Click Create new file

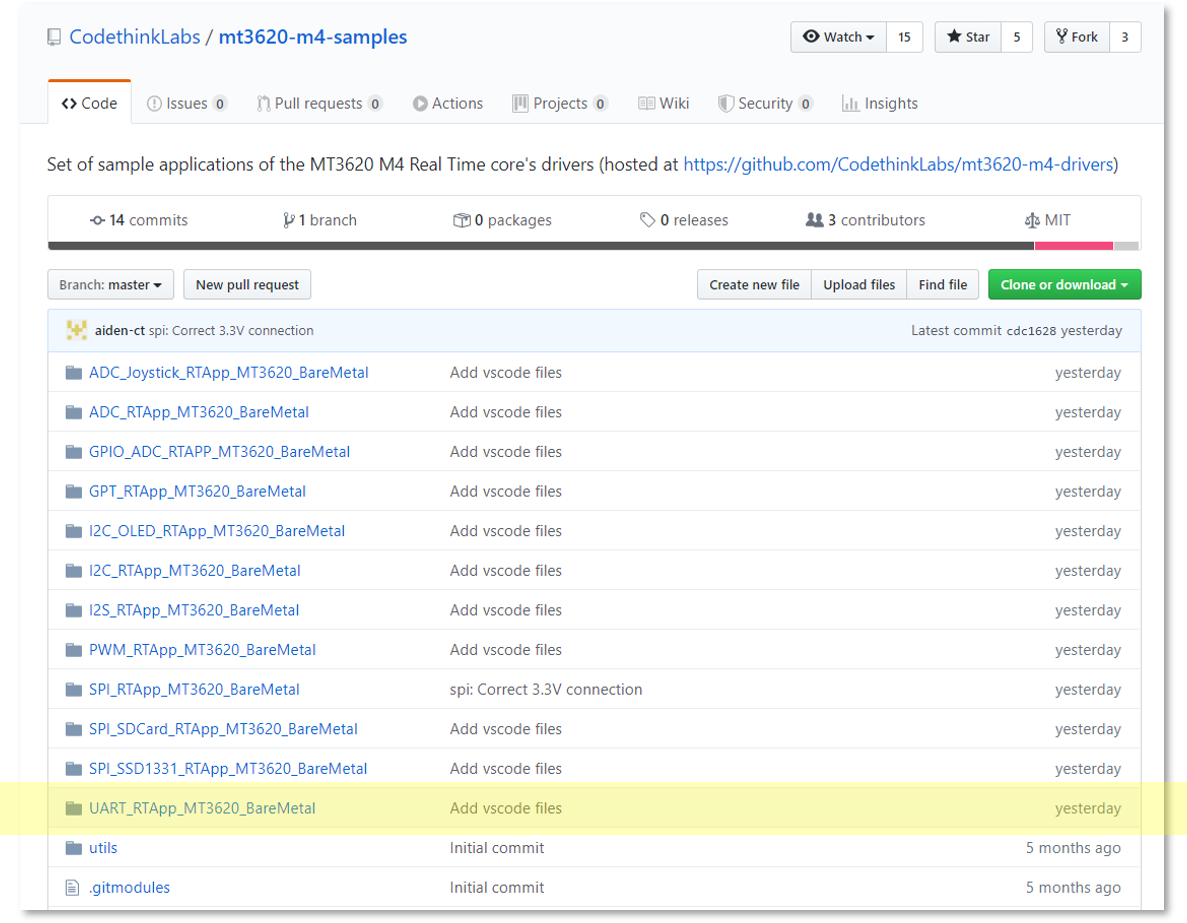pyautogui.click(x=754, y=285)
